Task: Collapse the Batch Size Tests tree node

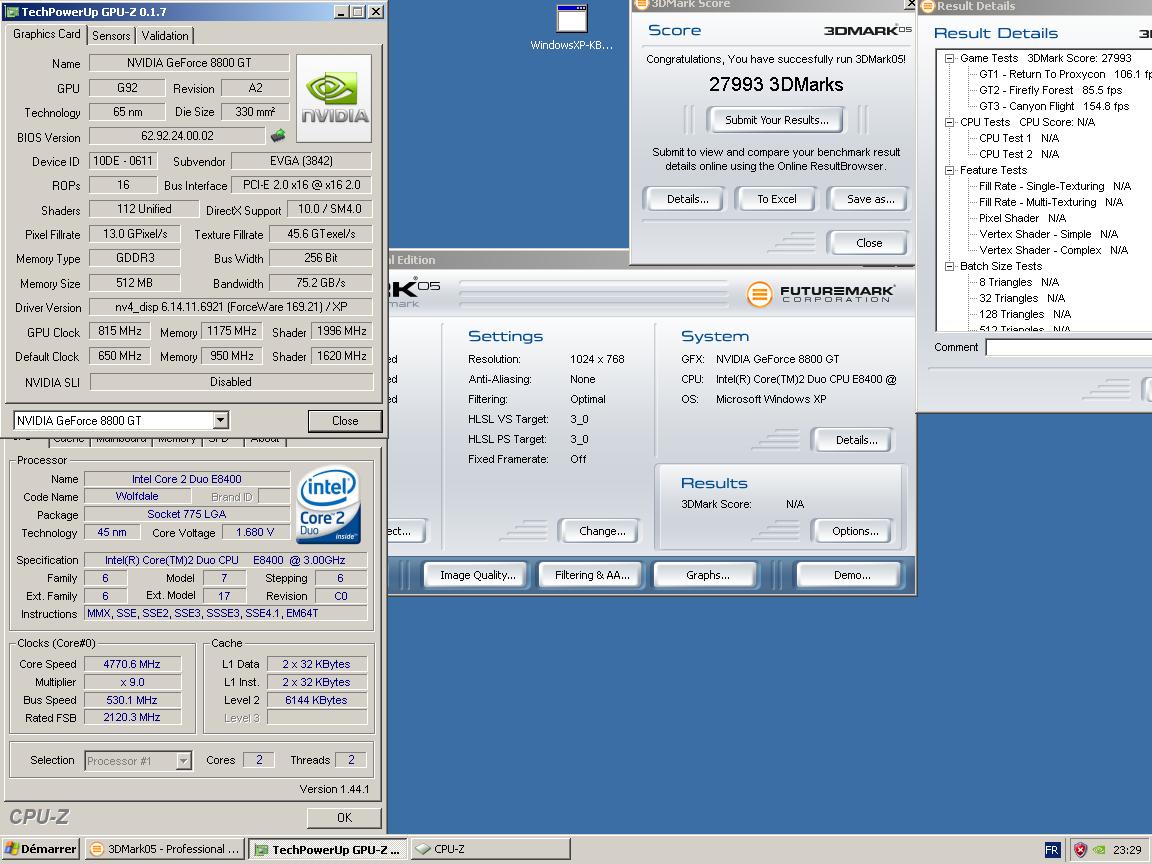Action: pyautogui.click(x=949, y=266)
